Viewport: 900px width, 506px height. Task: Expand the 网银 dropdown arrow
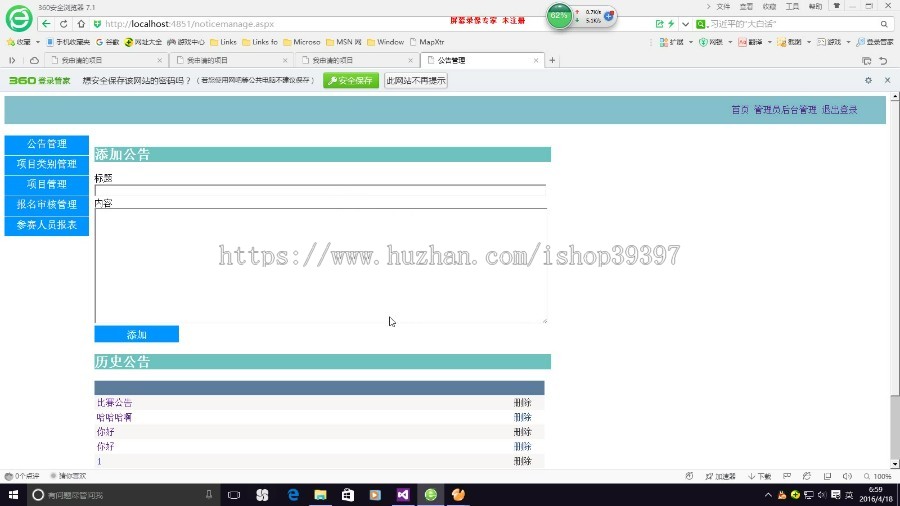[x=730, y=42]
